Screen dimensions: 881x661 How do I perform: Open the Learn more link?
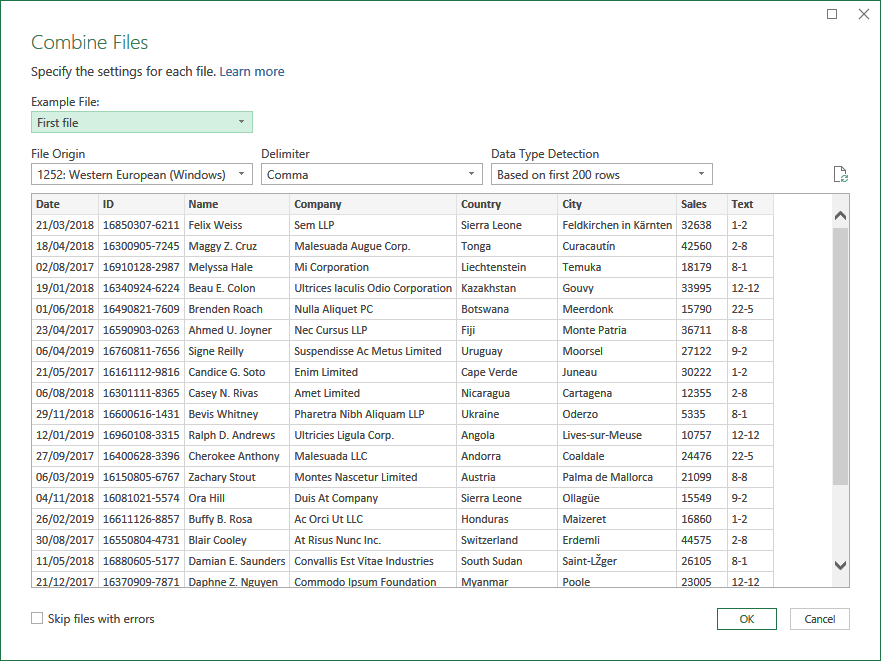pyautogui.click(x=252, y=71)
